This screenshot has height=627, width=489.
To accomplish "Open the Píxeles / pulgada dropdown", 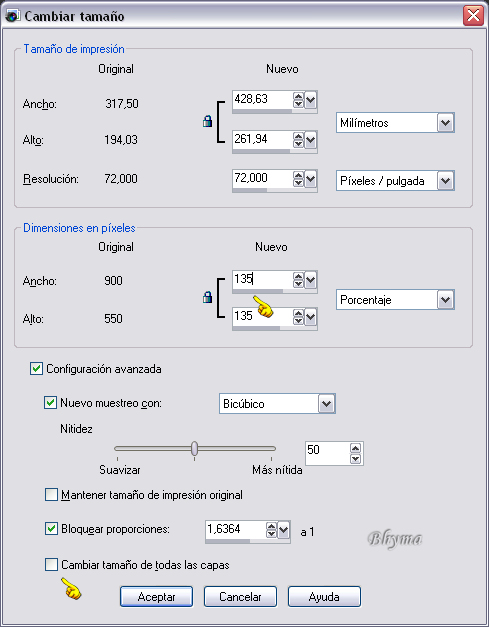I will 445,181.
